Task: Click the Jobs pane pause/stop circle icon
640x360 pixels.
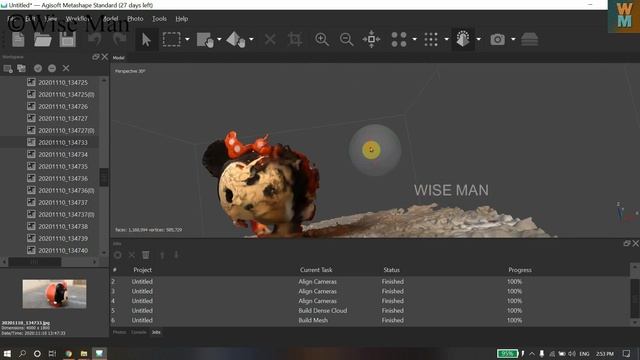Action: point(118,255)
